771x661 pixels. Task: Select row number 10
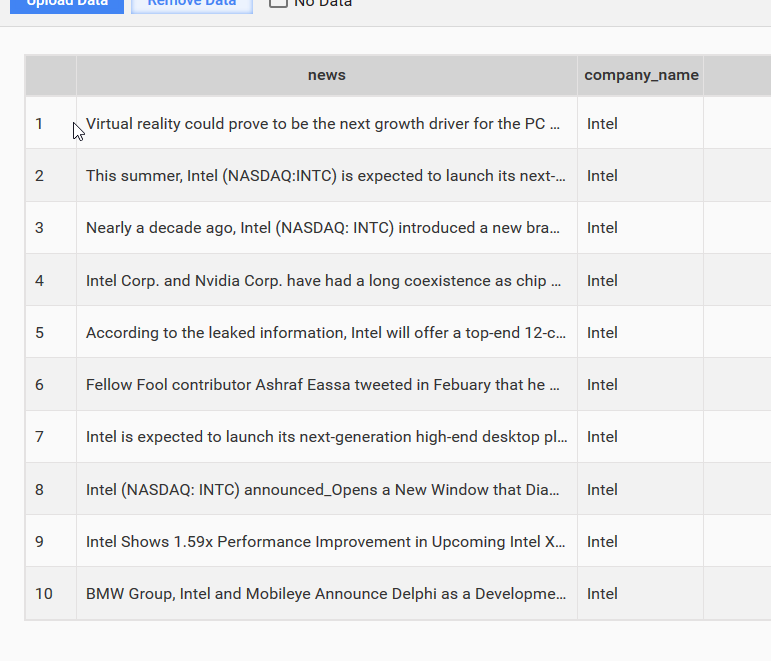tap(51, 594)
